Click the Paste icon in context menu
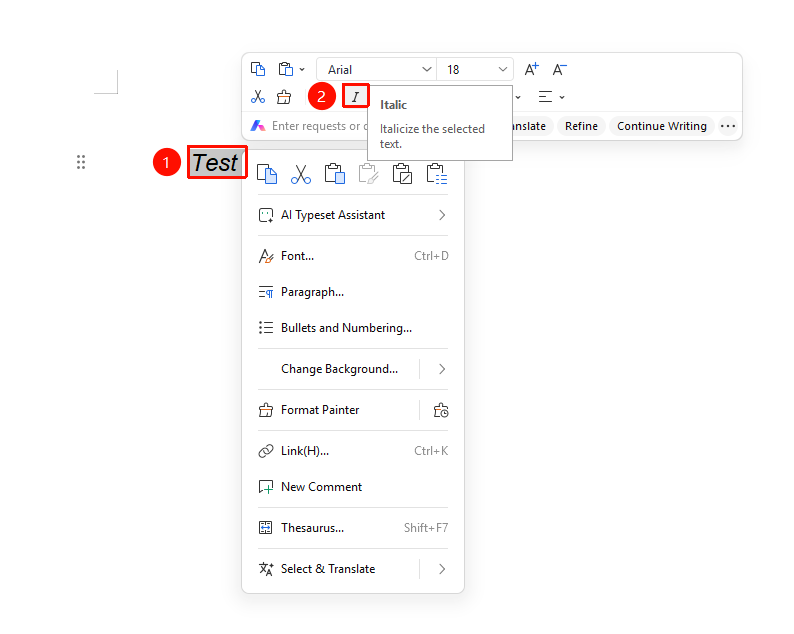794x634 pixels. [x=335, y=174]
